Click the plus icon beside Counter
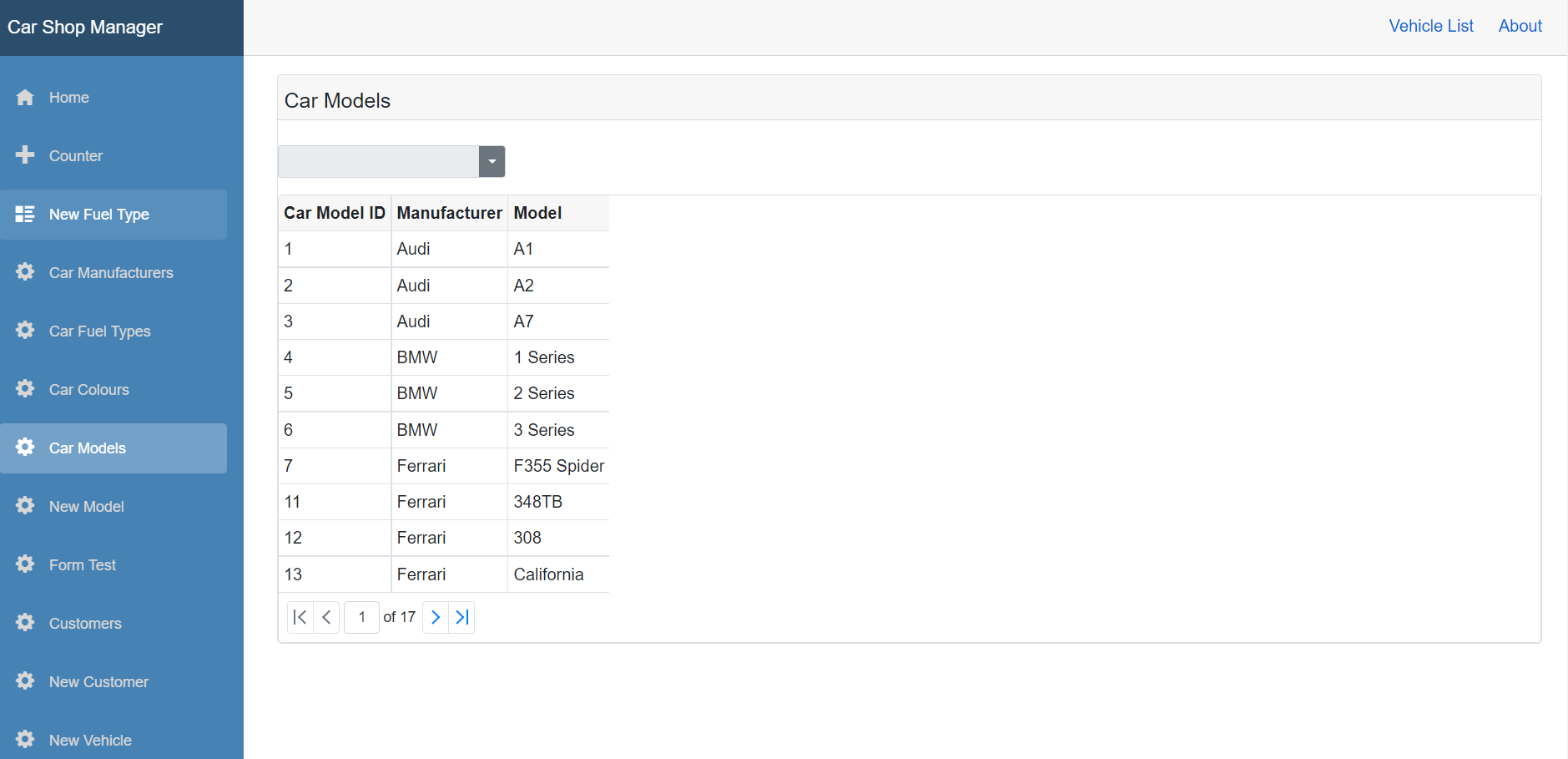The image size is (1568, 759). (x=25, y=155)
